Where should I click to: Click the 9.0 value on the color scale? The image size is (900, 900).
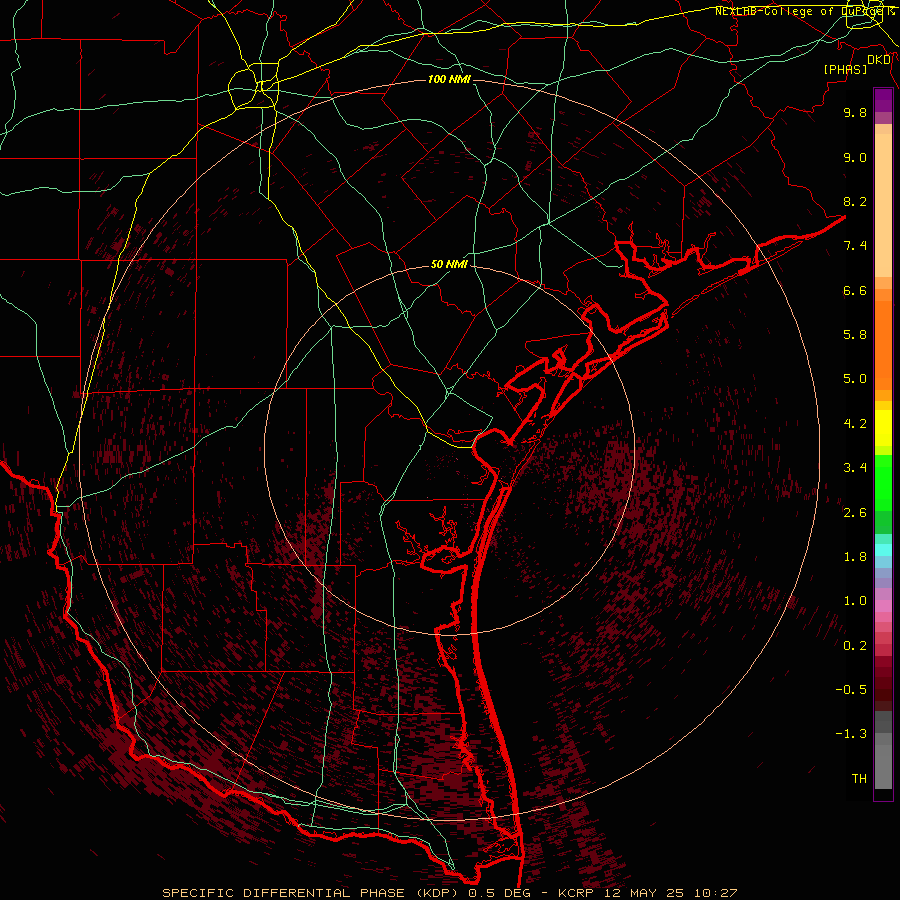tap(855, 157)
